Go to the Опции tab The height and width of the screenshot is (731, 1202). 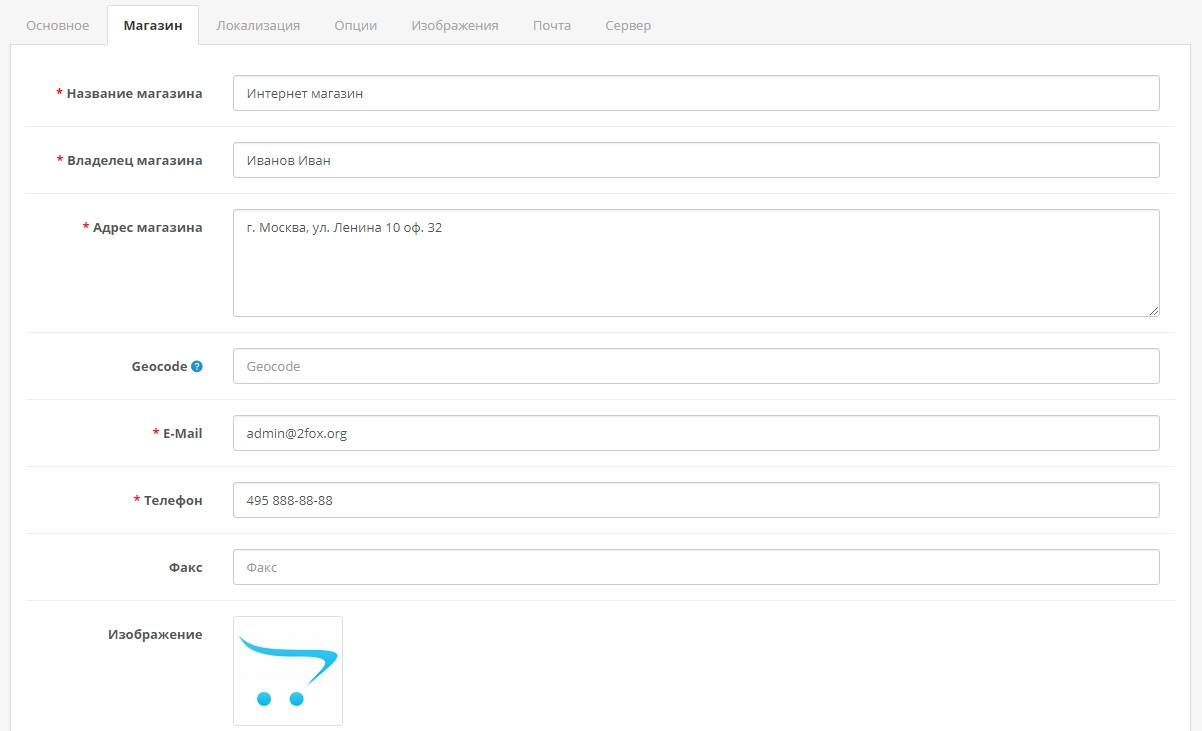pyautogui.click(x=356, y=25)
